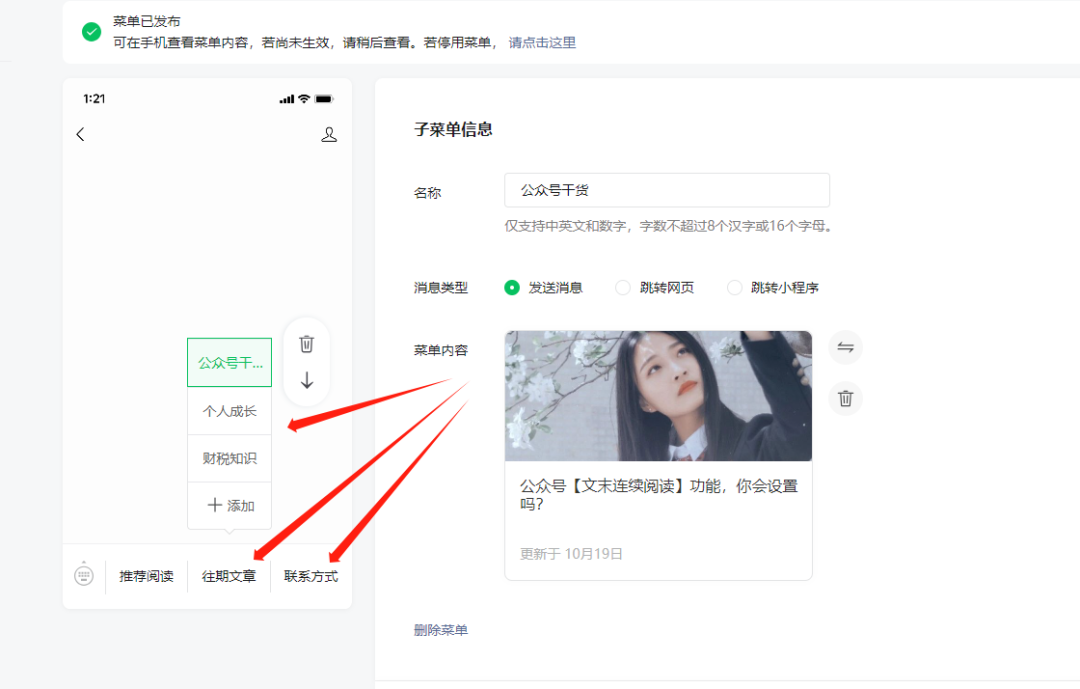Open the 联系方式 menu in the preview
The height and width of the screenshot is (689, 1080).
(310, 575)
